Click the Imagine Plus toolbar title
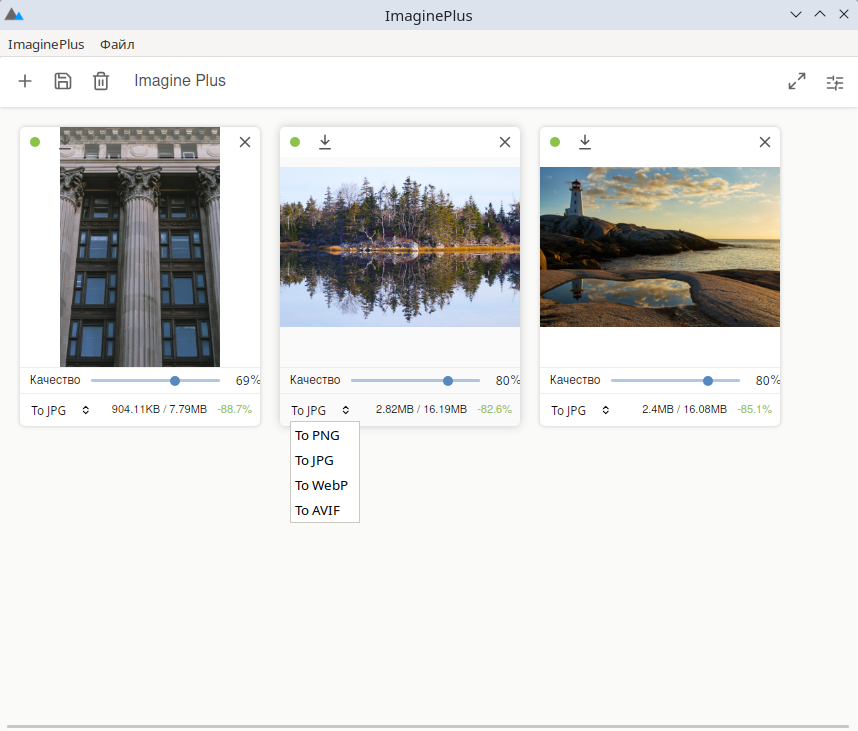The height and width of the screenshot is (731, 858). [x=180, y=81]
